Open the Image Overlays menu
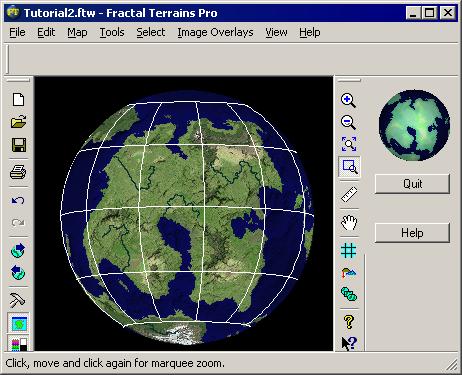 point(215,32)
